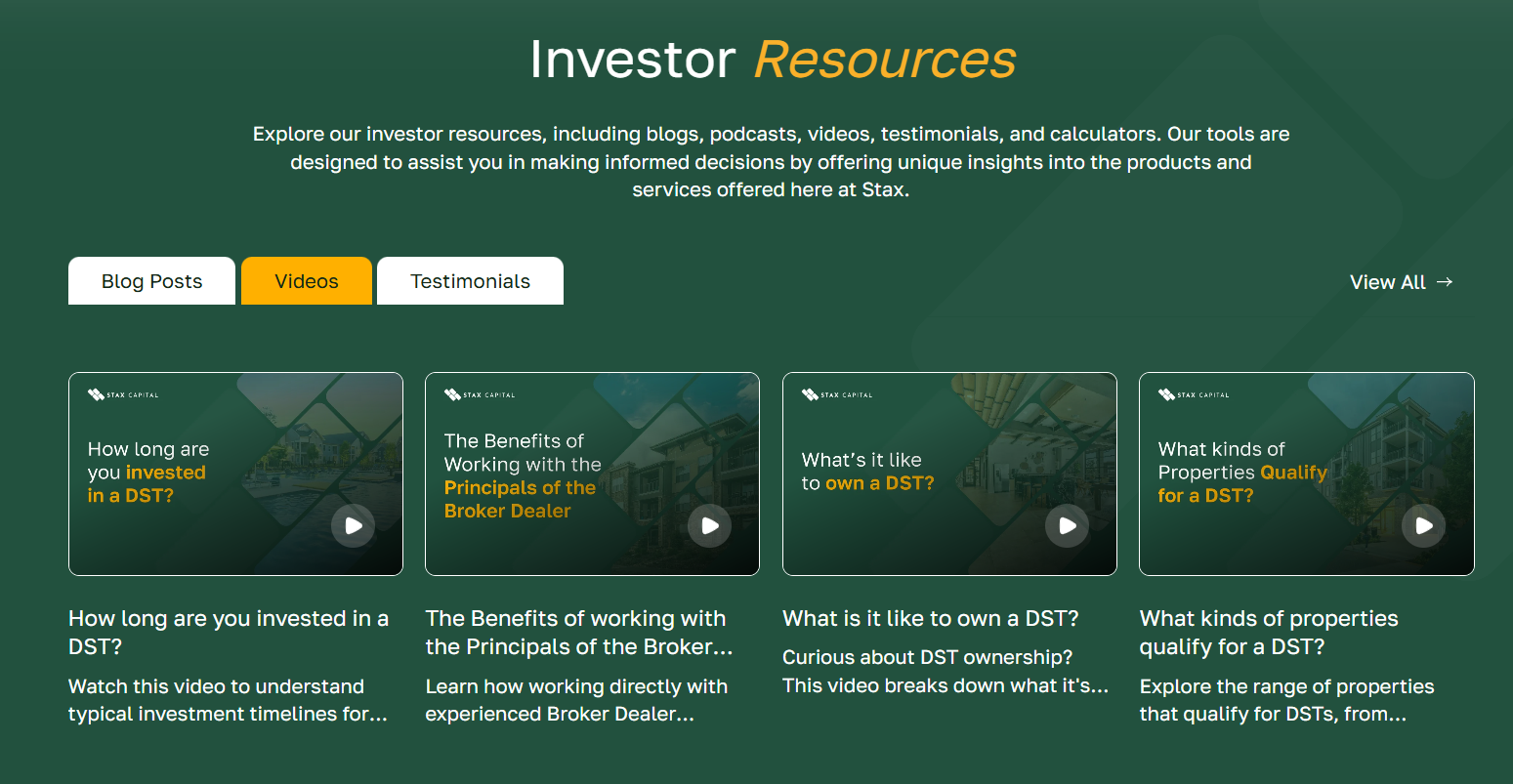Start the 'What's it like to own a DST' video

(x=1067, y=525)
